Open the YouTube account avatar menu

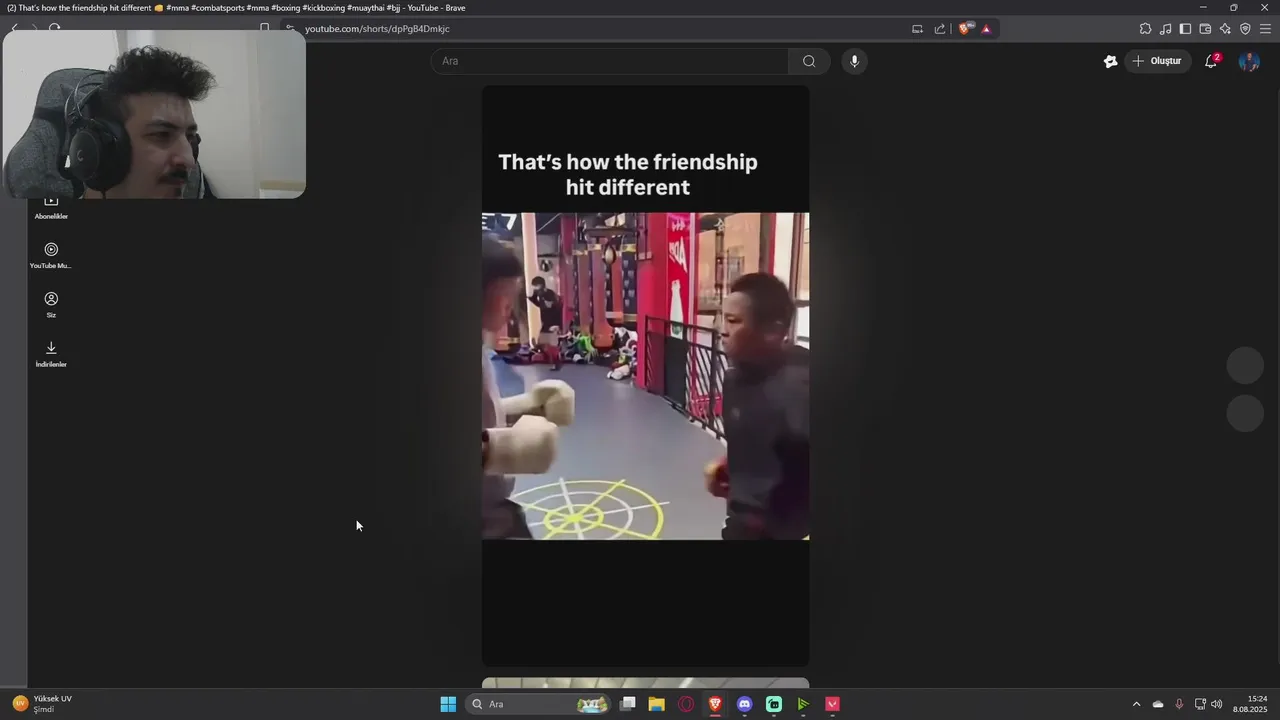pos(1249,61)
